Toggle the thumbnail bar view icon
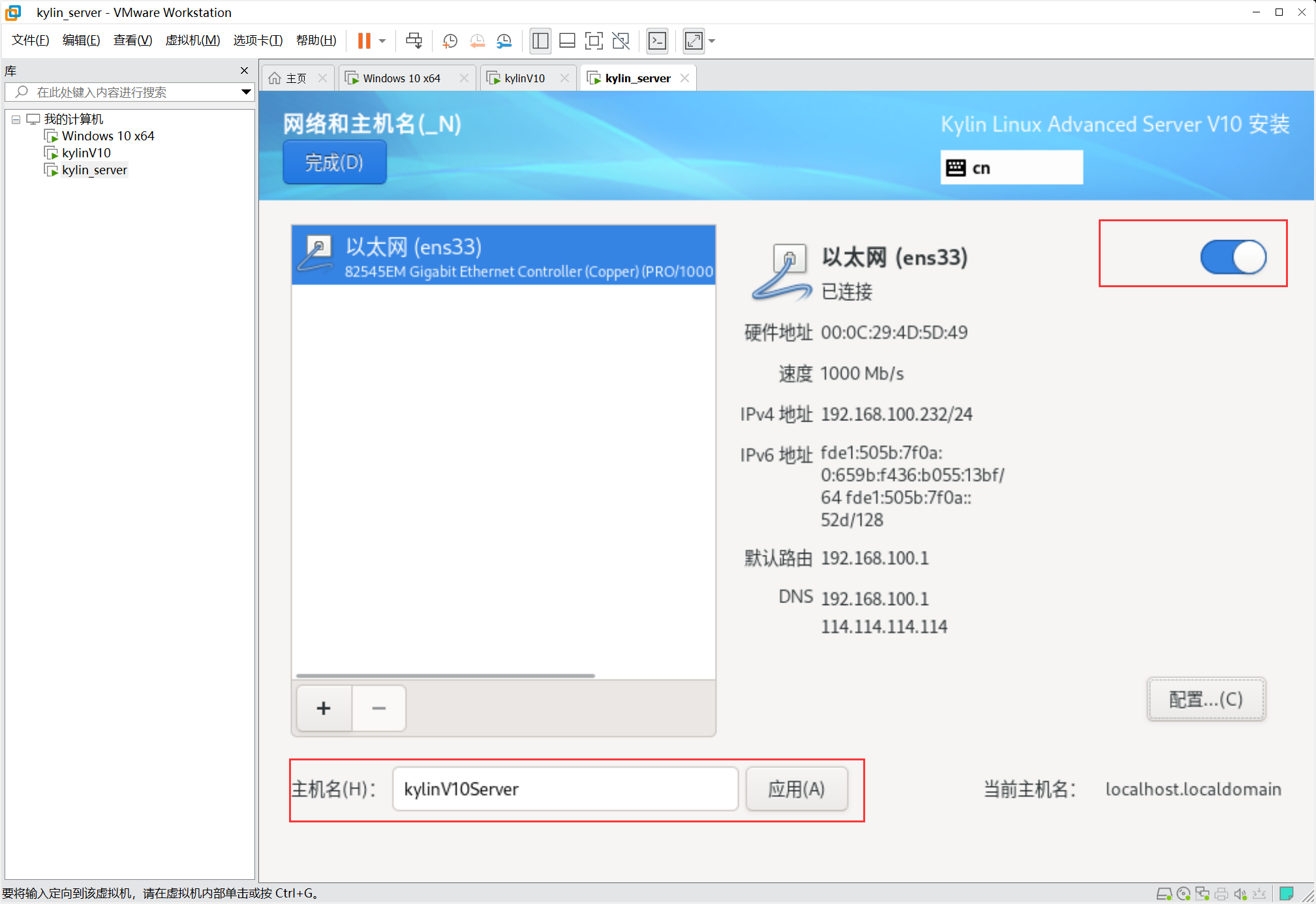 pyautogui.click(x=568, y=41)
